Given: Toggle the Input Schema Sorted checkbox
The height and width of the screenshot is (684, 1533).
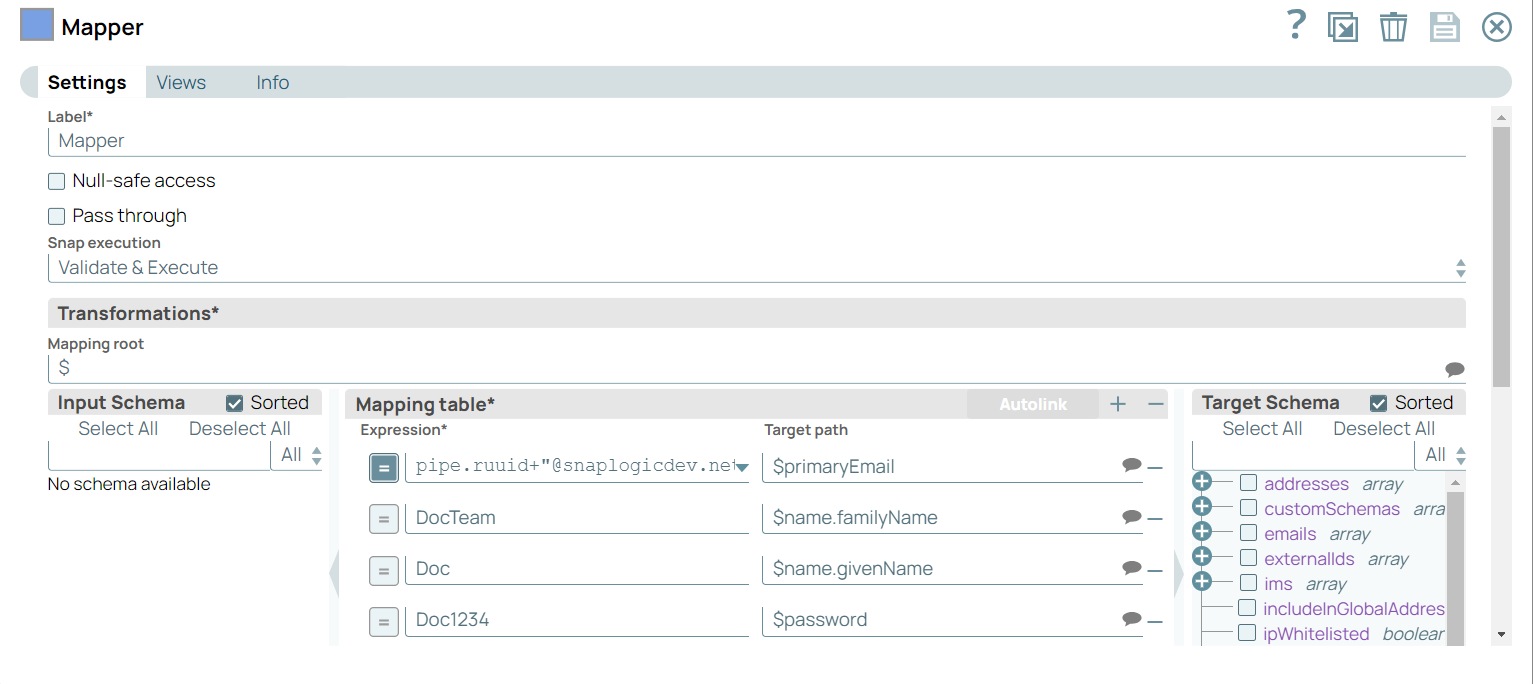Looking at the screenshot, I should (x=235, y=403).
